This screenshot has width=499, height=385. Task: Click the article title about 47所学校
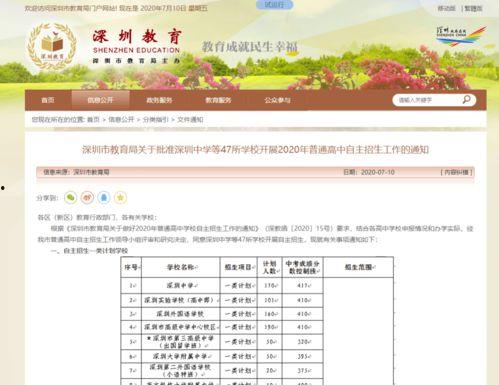tap(255, 150)
